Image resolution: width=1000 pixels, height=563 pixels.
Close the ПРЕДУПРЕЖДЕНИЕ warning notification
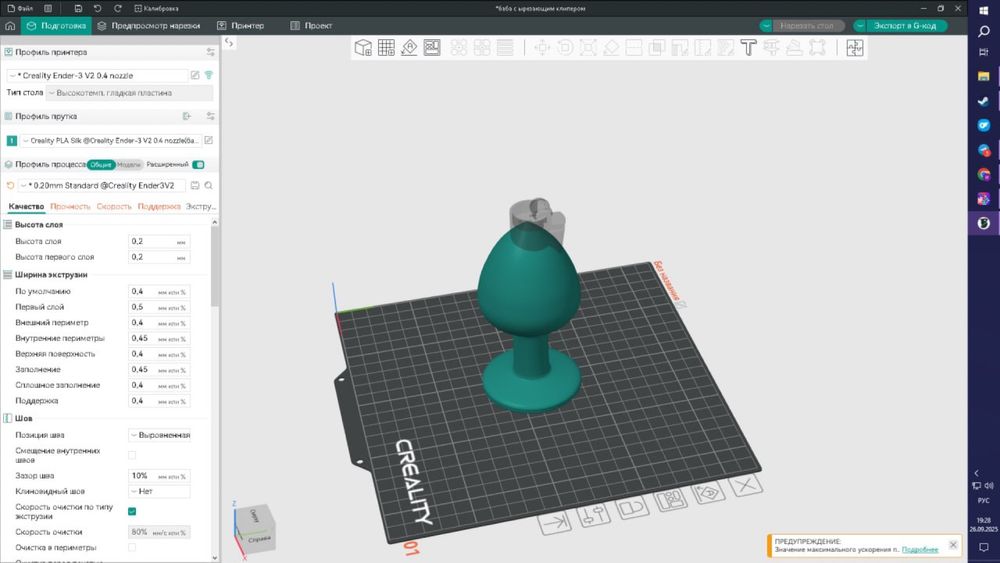[953, 545]
